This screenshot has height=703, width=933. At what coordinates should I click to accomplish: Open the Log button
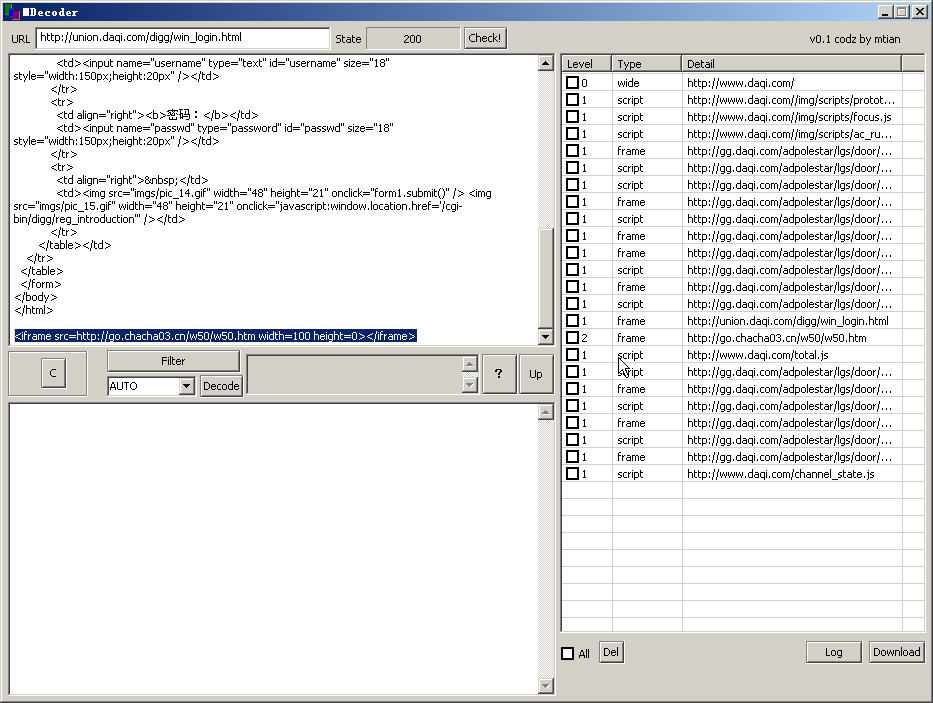pos(833,652)
